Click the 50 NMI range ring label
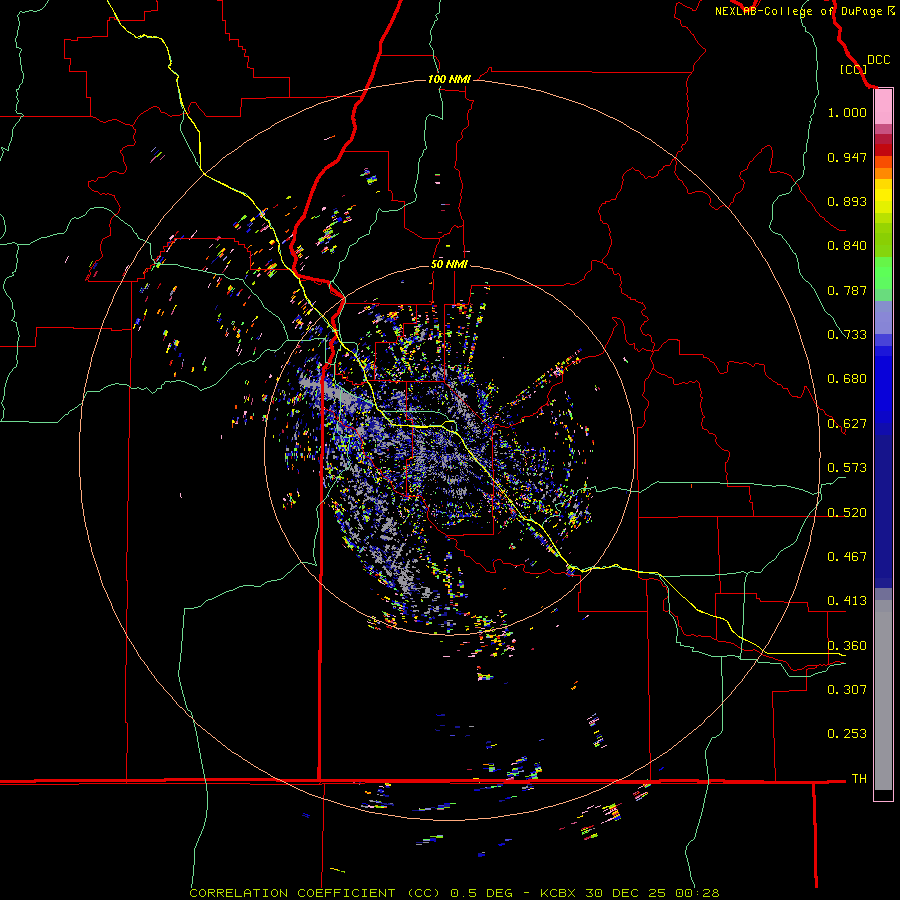 pyautogui.click(x=449, y=264)
